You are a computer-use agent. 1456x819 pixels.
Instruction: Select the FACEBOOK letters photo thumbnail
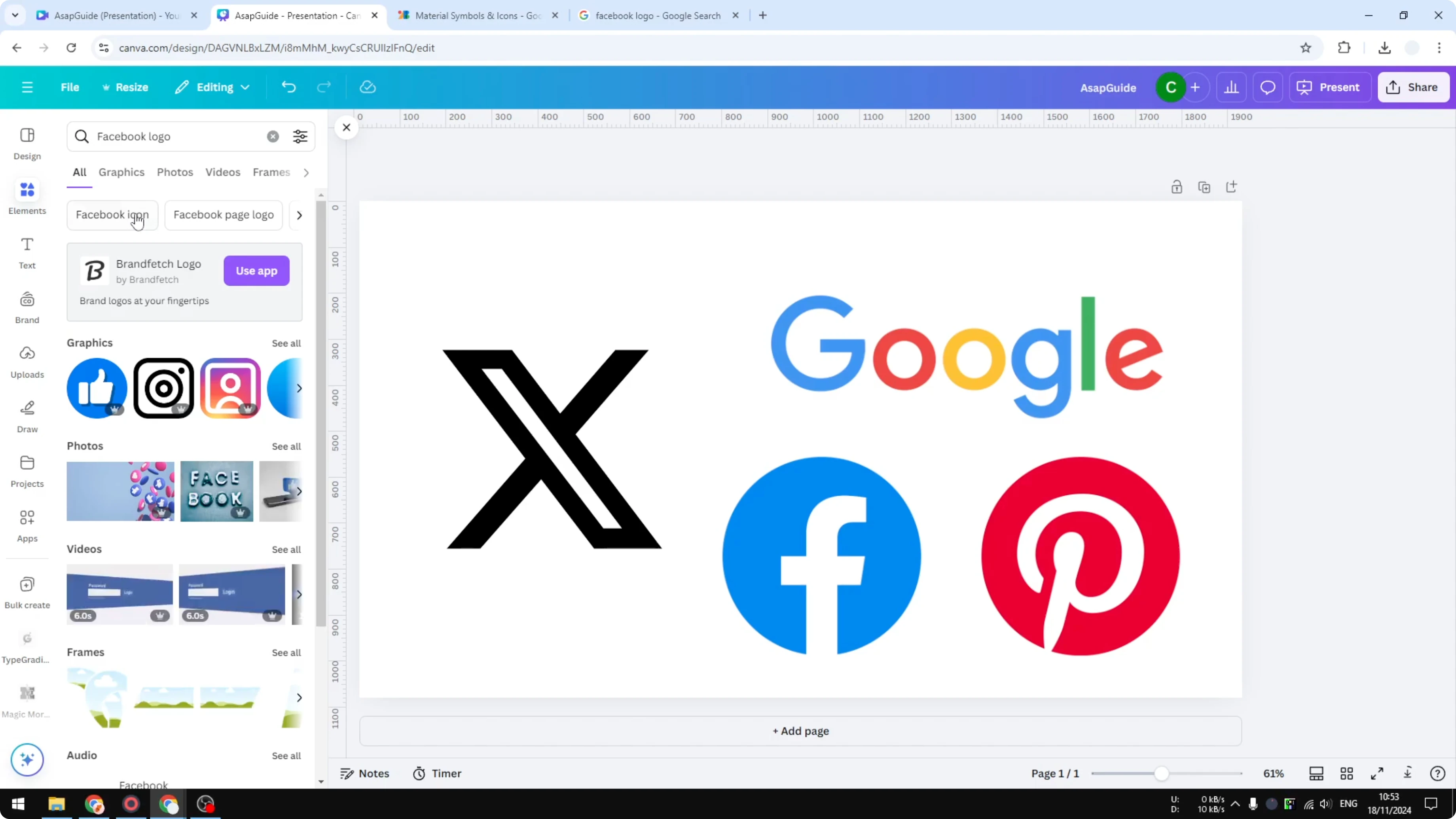click(x=216, y=492)
